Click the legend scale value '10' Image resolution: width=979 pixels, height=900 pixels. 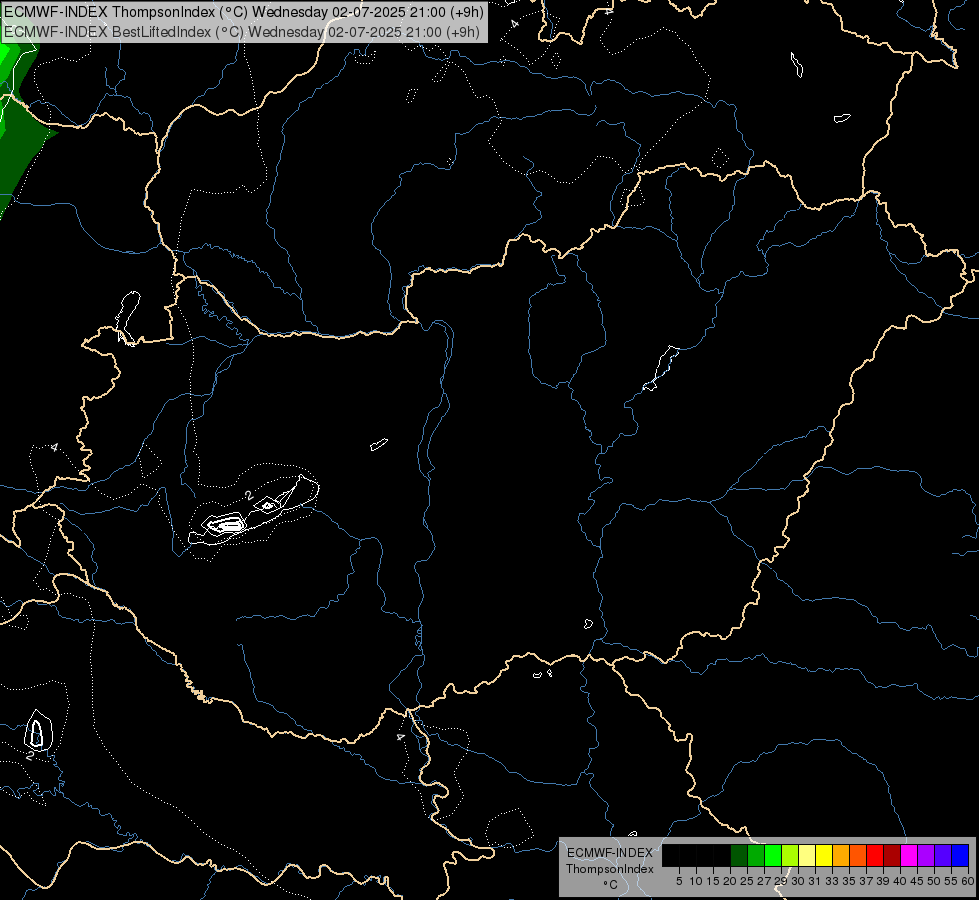click(696, 881)
